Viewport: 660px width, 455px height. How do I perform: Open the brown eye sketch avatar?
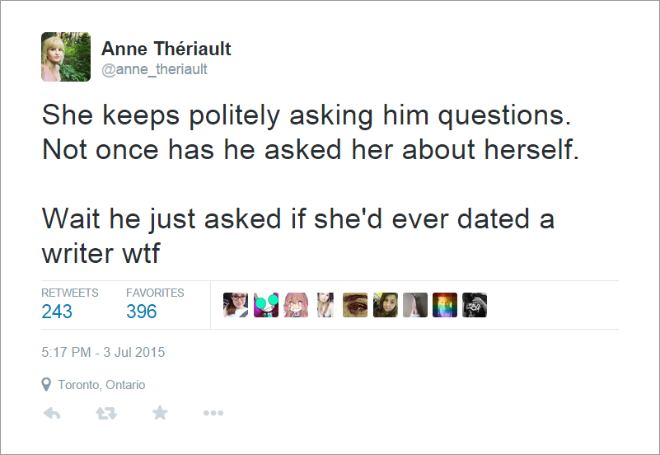coord(355,305)
